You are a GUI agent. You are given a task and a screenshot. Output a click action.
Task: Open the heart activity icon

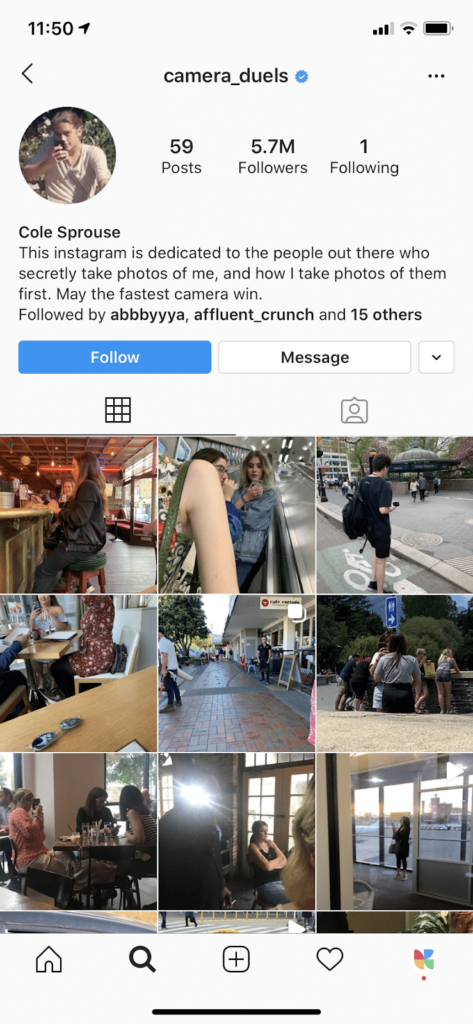pyautogui.click(x=330, y=959)
